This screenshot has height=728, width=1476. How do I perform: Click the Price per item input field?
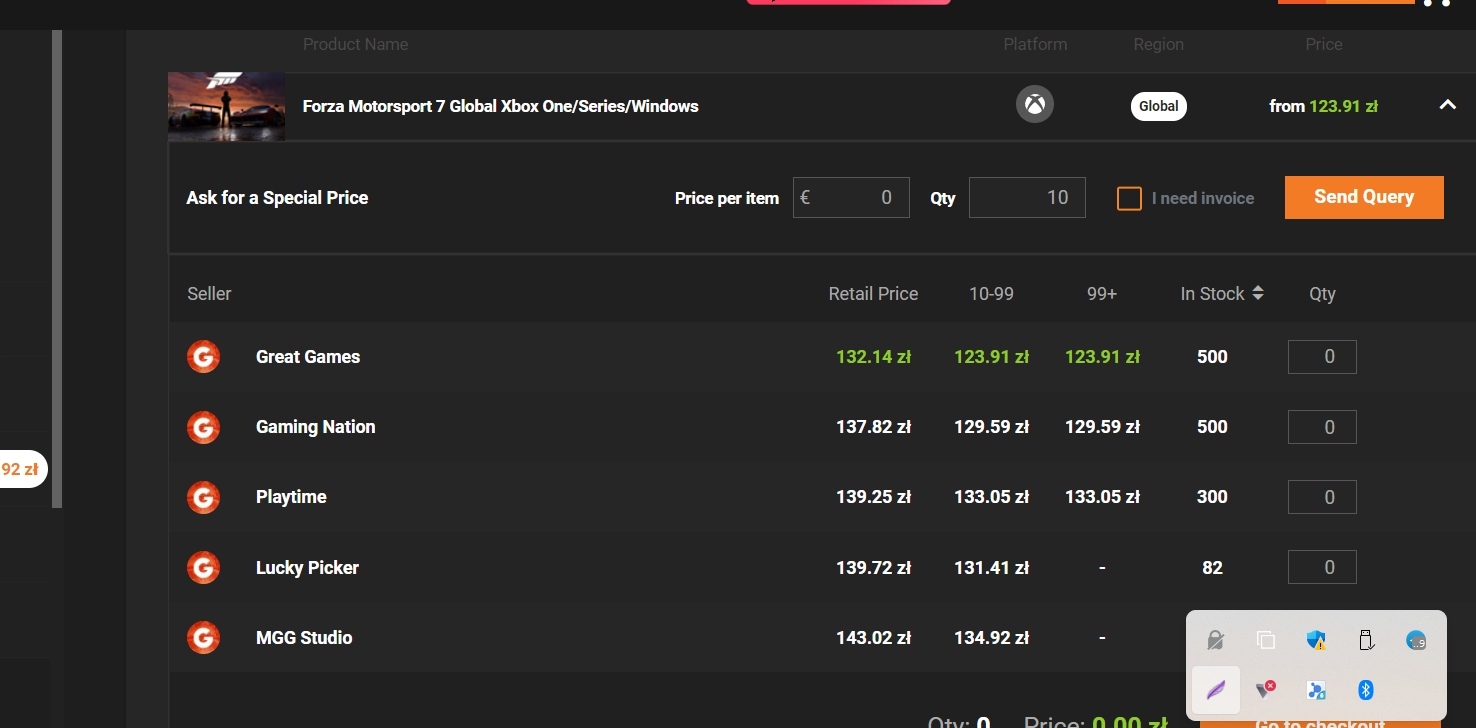tap(851, 198)
